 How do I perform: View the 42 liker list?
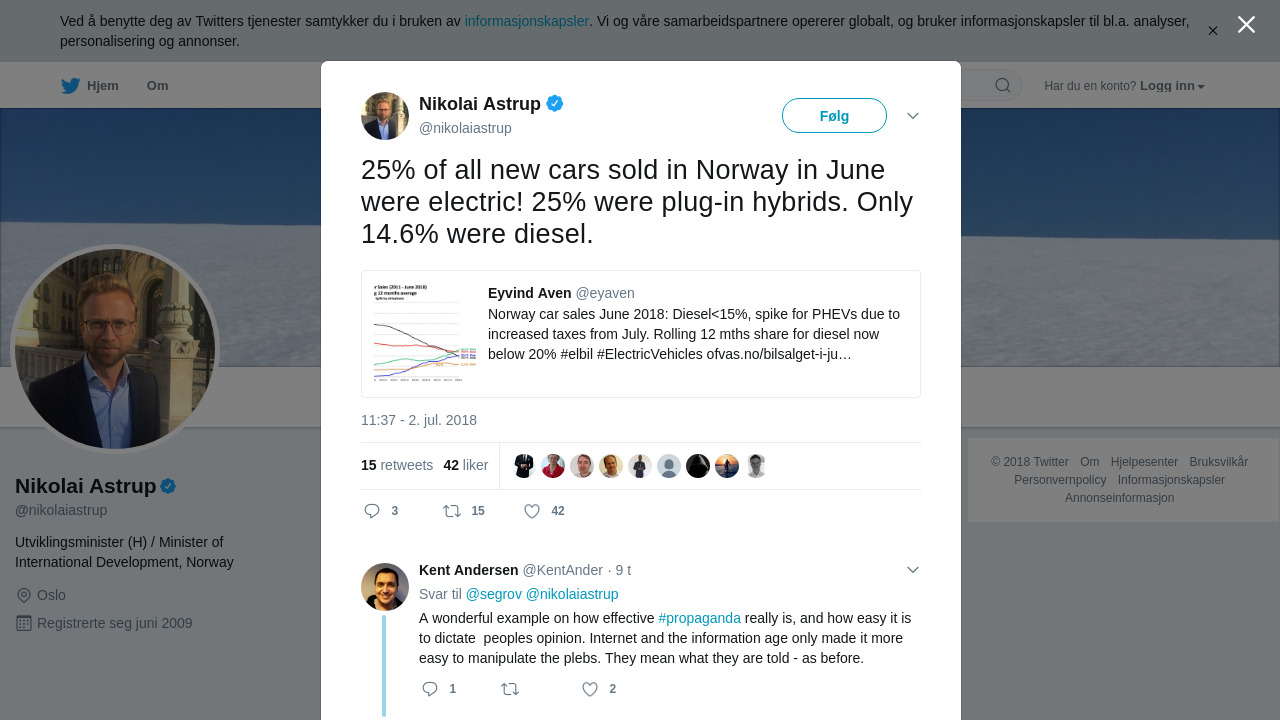click(x=466, y=465)
